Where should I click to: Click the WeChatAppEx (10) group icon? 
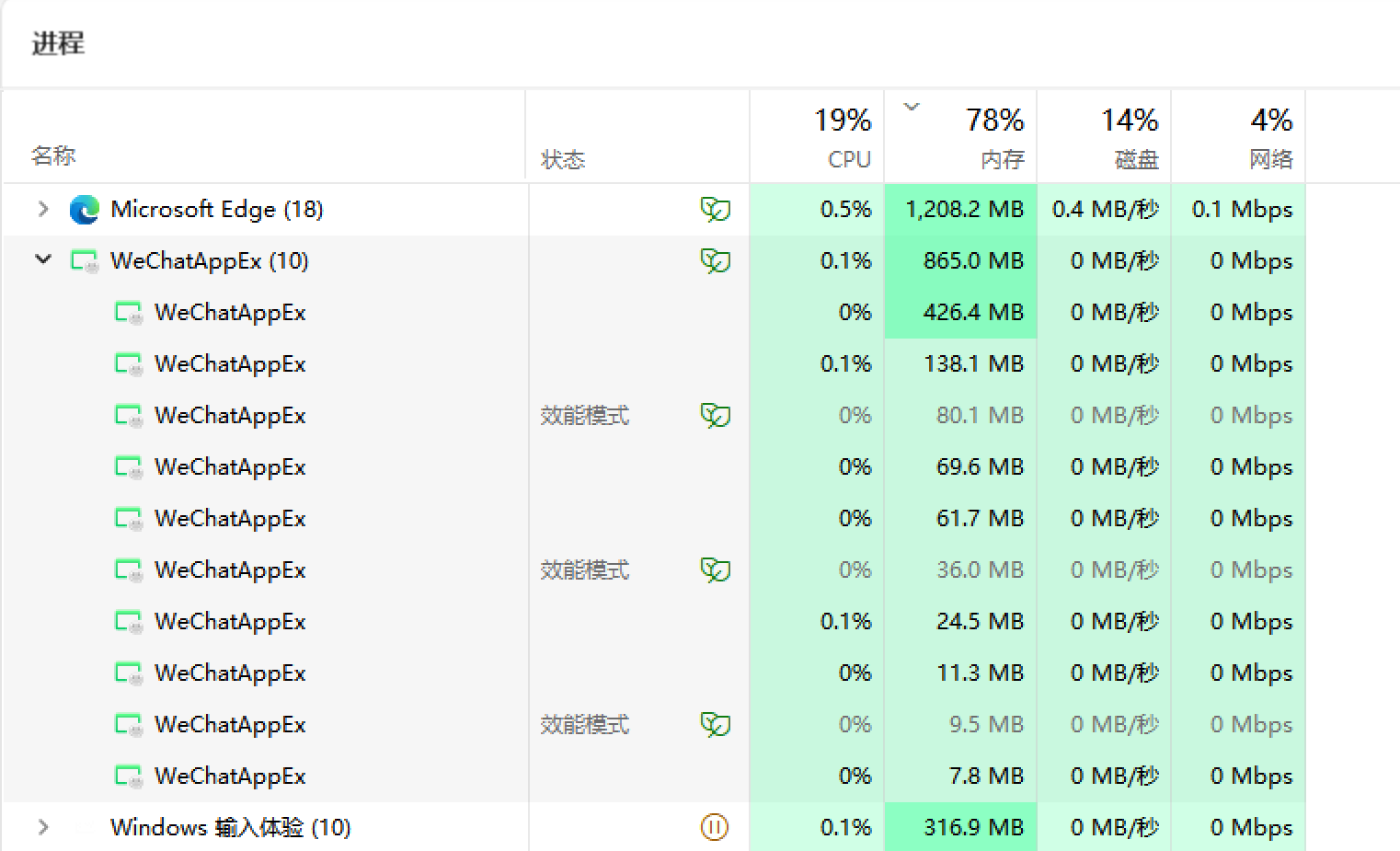(85, 262)
